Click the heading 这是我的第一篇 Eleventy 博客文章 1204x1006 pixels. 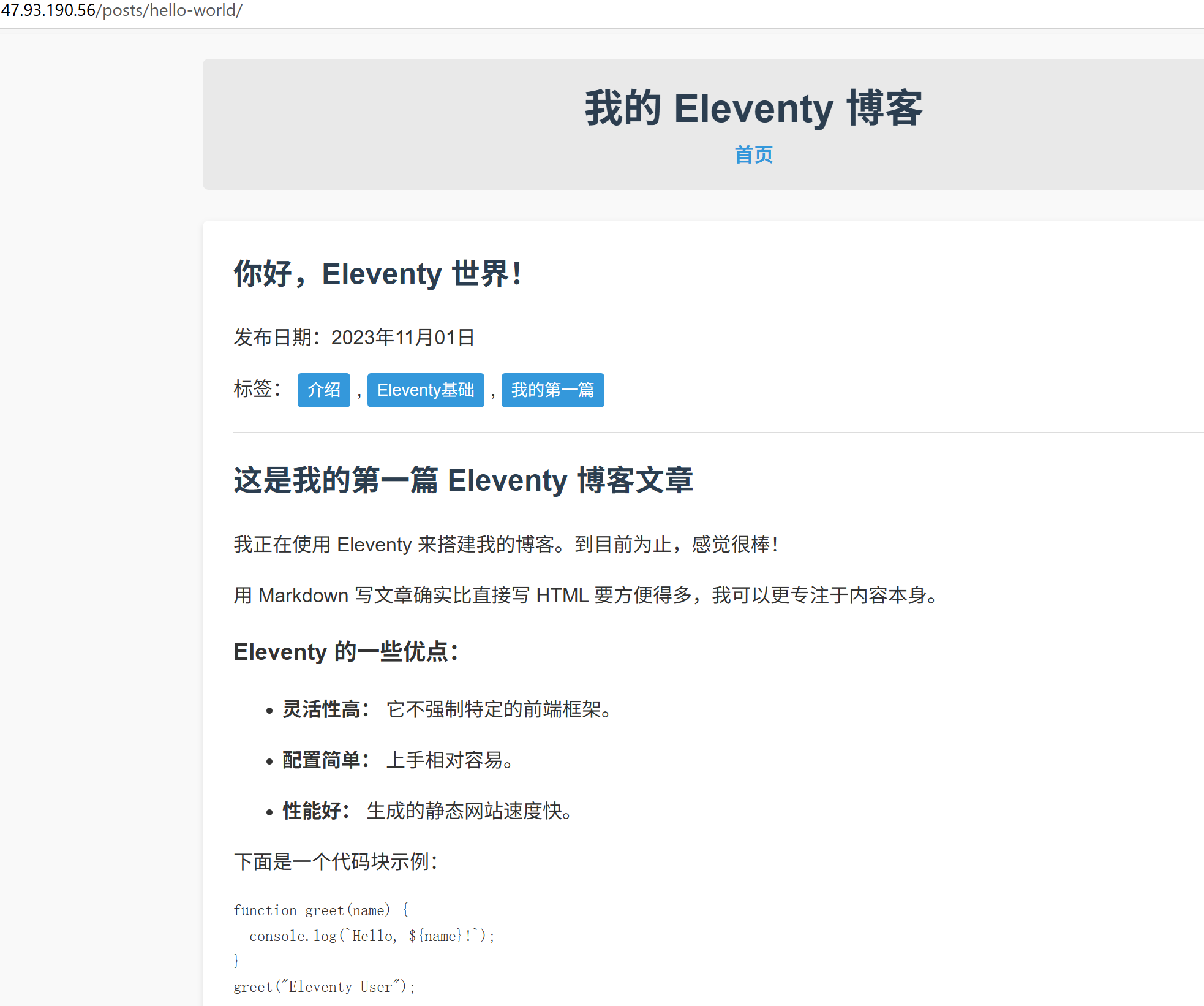click(x=463, y=480)
